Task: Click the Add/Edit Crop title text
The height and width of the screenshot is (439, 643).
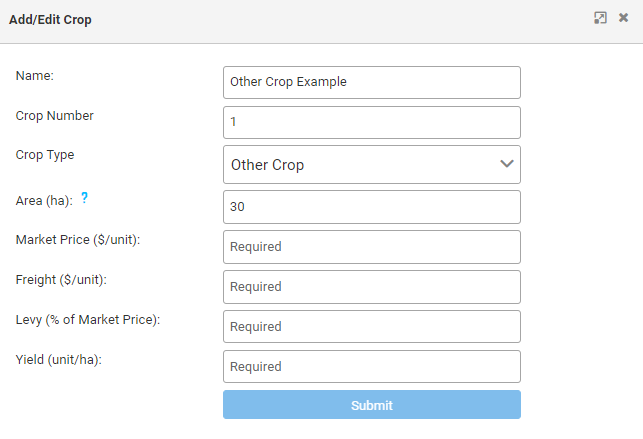Action: [x=50, y=20]
